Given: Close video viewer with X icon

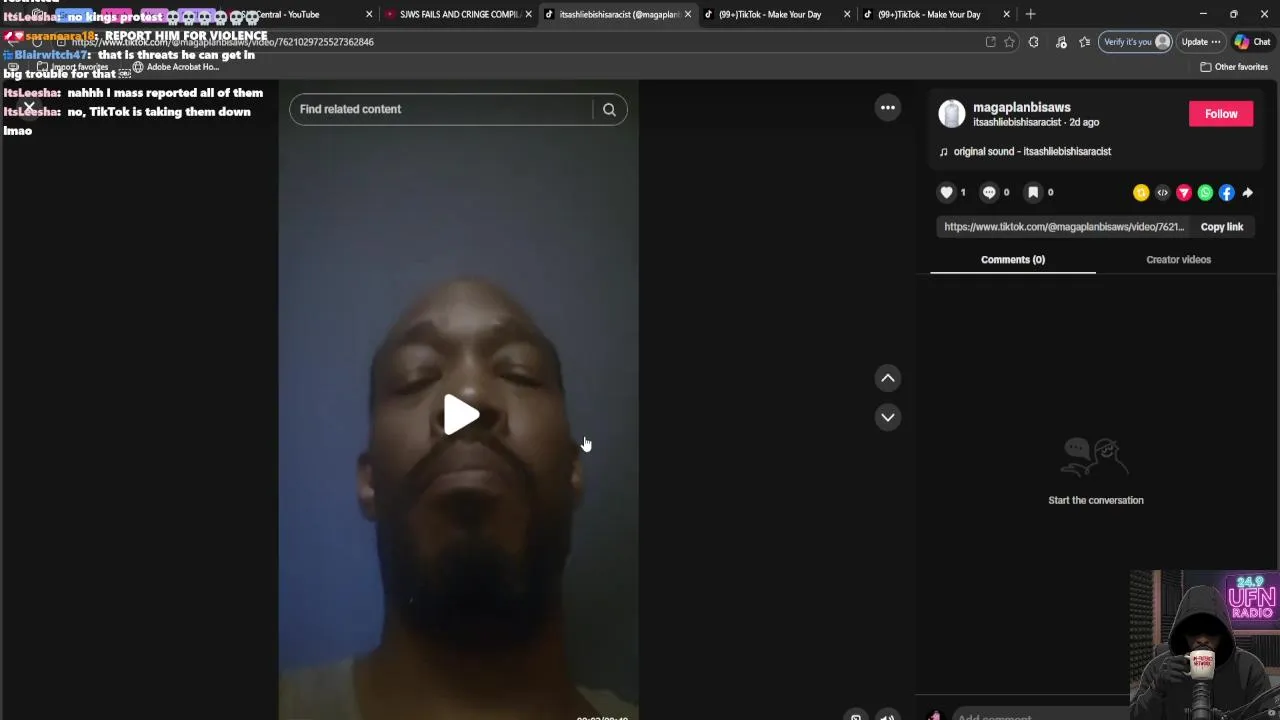Looking at the screenshot, I should 29,107.
